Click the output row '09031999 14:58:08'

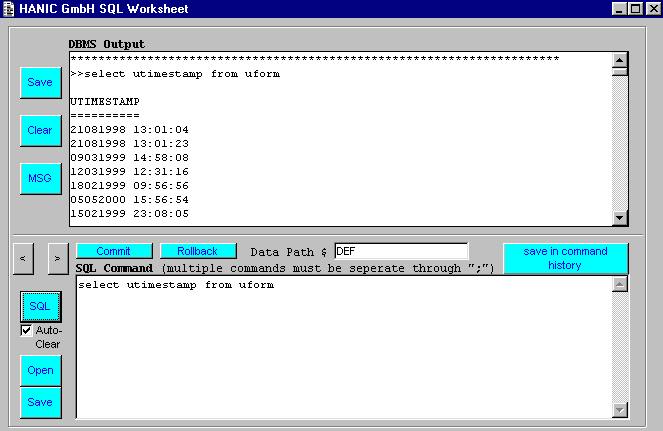(129, 157)
